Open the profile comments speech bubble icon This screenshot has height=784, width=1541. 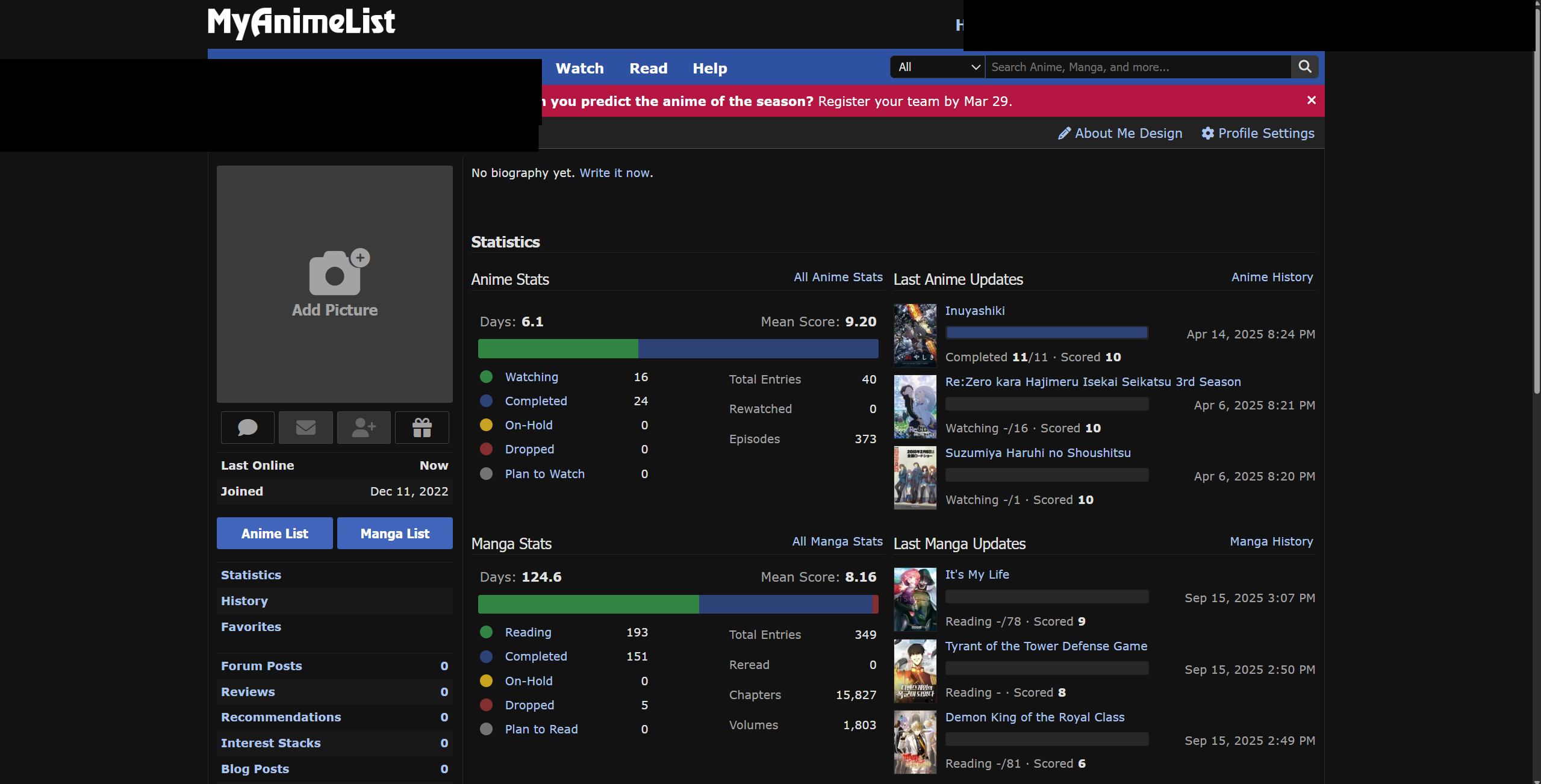click(247, 428)
